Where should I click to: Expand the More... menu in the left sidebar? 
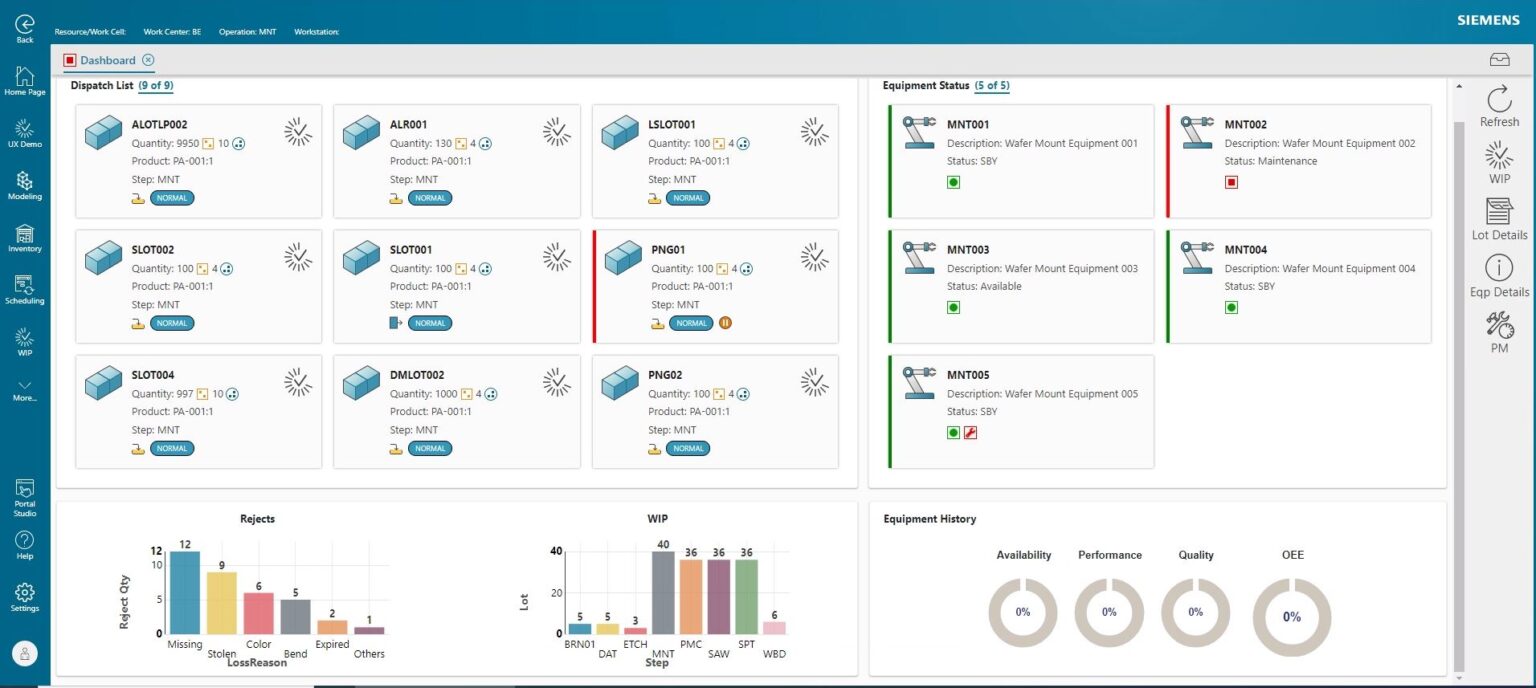point(24,391)
